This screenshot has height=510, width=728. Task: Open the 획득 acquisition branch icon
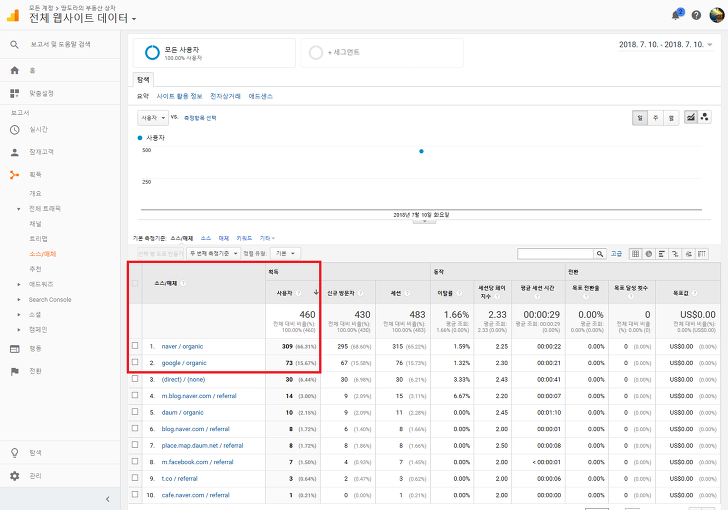point(14,175)
